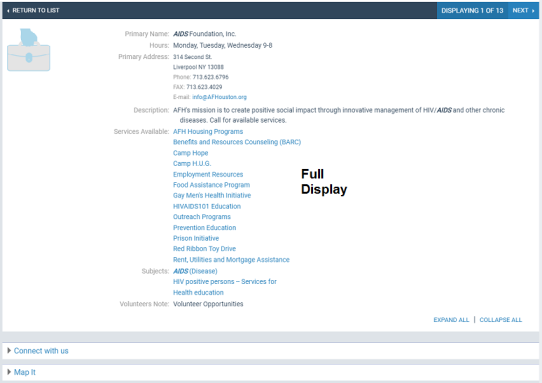The image size is (542, 383).
Task: Open Health education subject link
Action: pyautogui.click(x=198, y=292)
